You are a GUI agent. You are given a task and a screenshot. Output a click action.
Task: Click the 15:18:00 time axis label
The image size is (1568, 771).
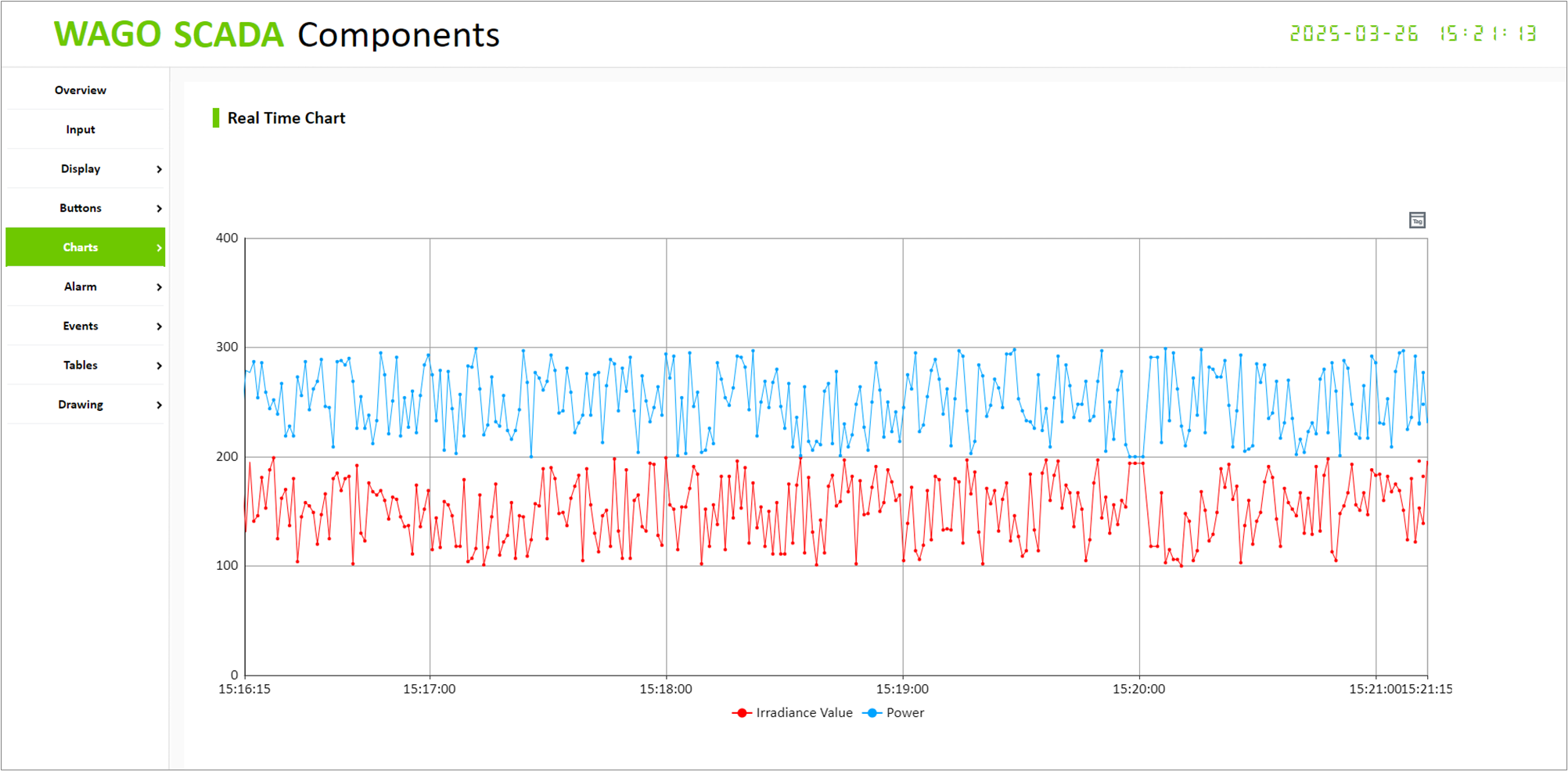click(666, 689)
